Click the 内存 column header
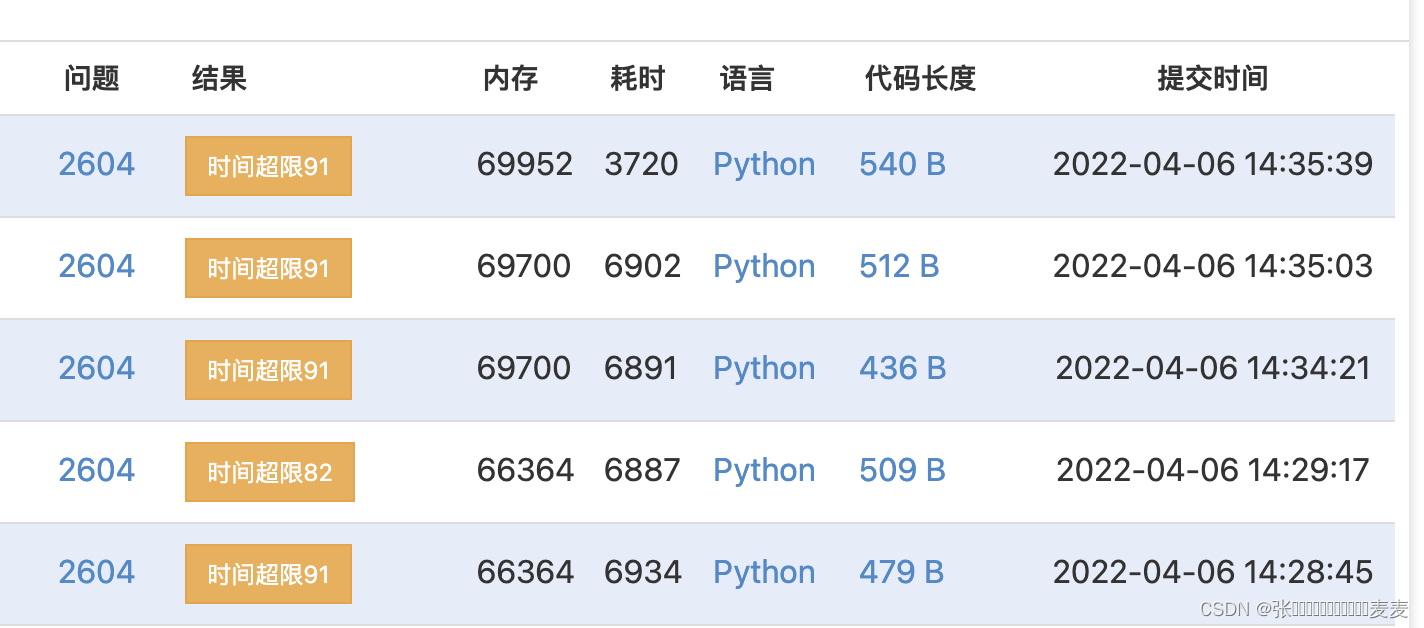The height and width of the screenshot is (628, 1424). pyautogui.click(x=510, y=78)
